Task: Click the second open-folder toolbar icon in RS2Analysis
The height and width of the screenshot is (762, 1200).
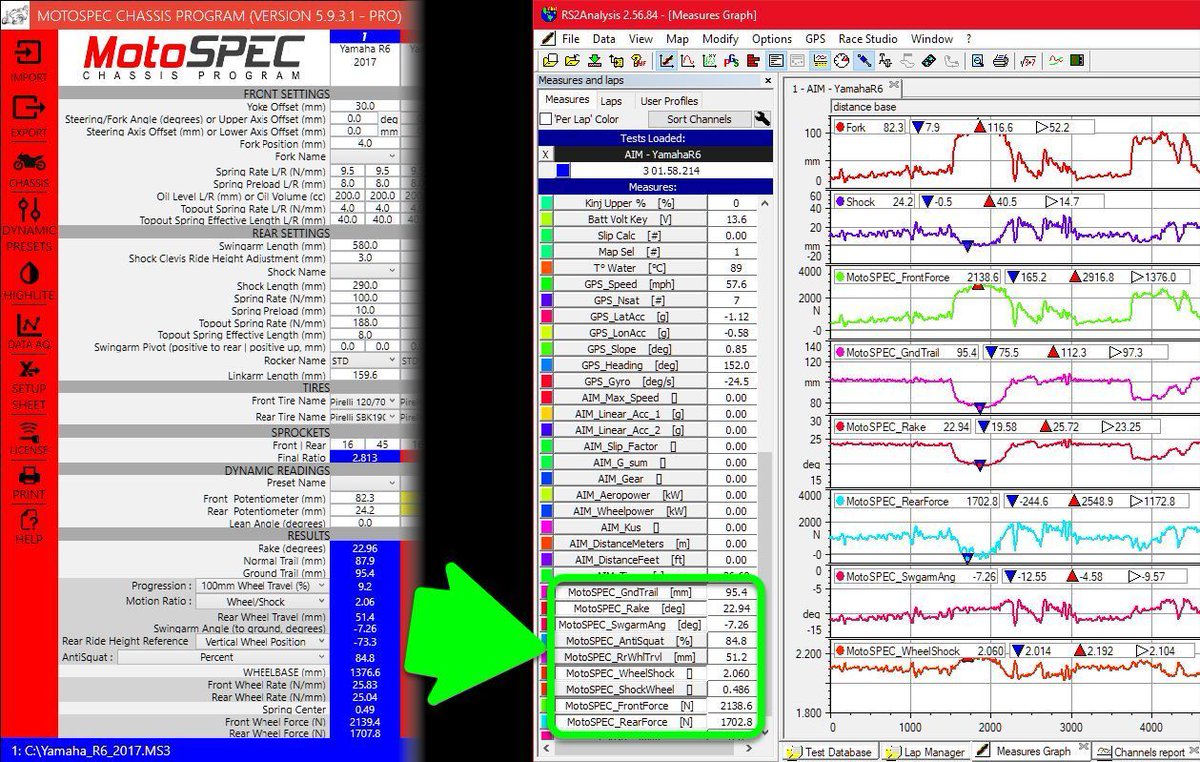Action: click(x=571, y=60)
